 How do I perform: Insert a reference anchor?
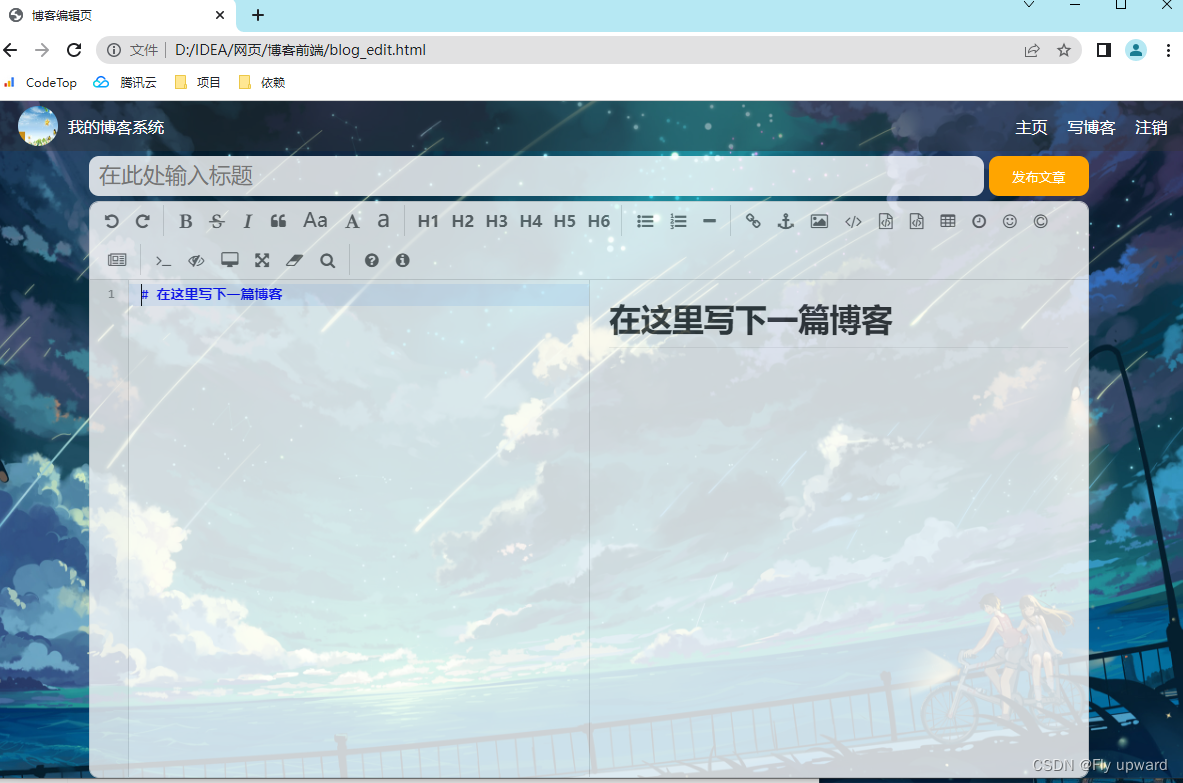[x=785, y=221]
